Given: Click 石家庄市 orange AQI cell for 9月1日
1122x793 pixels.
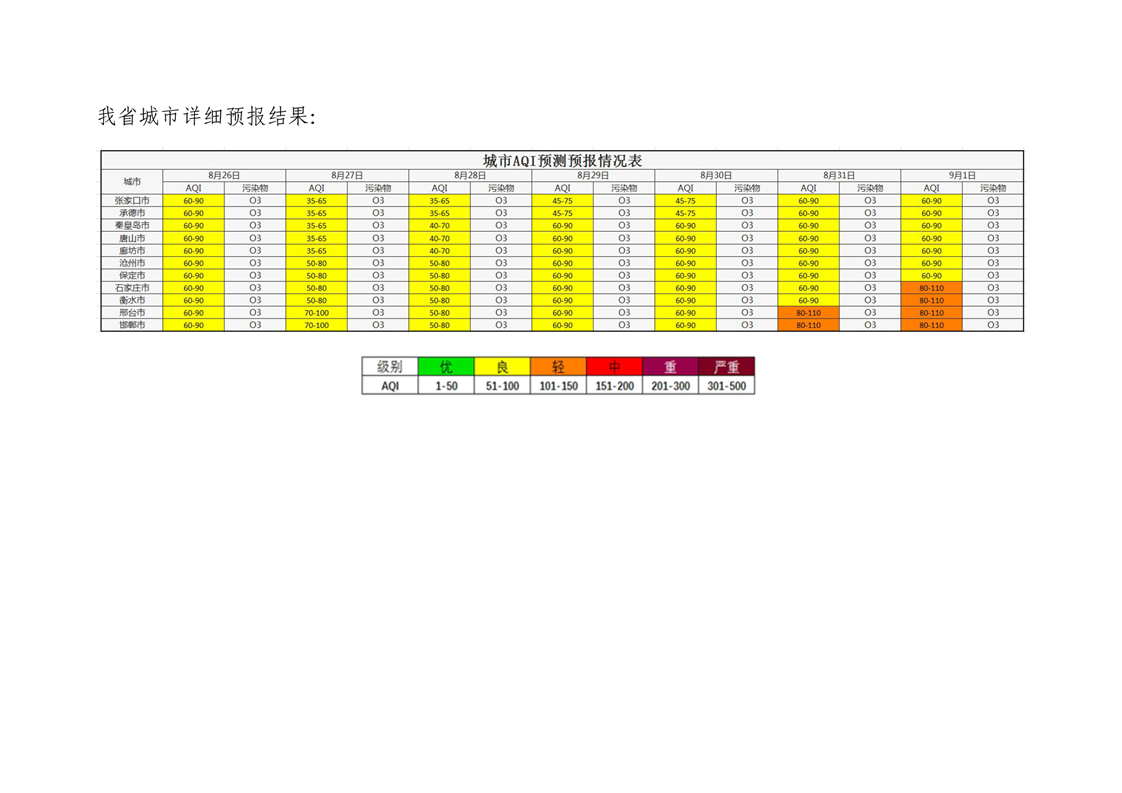Looking at the screenshot, I should pyautogui.click(x=931, y=287).
